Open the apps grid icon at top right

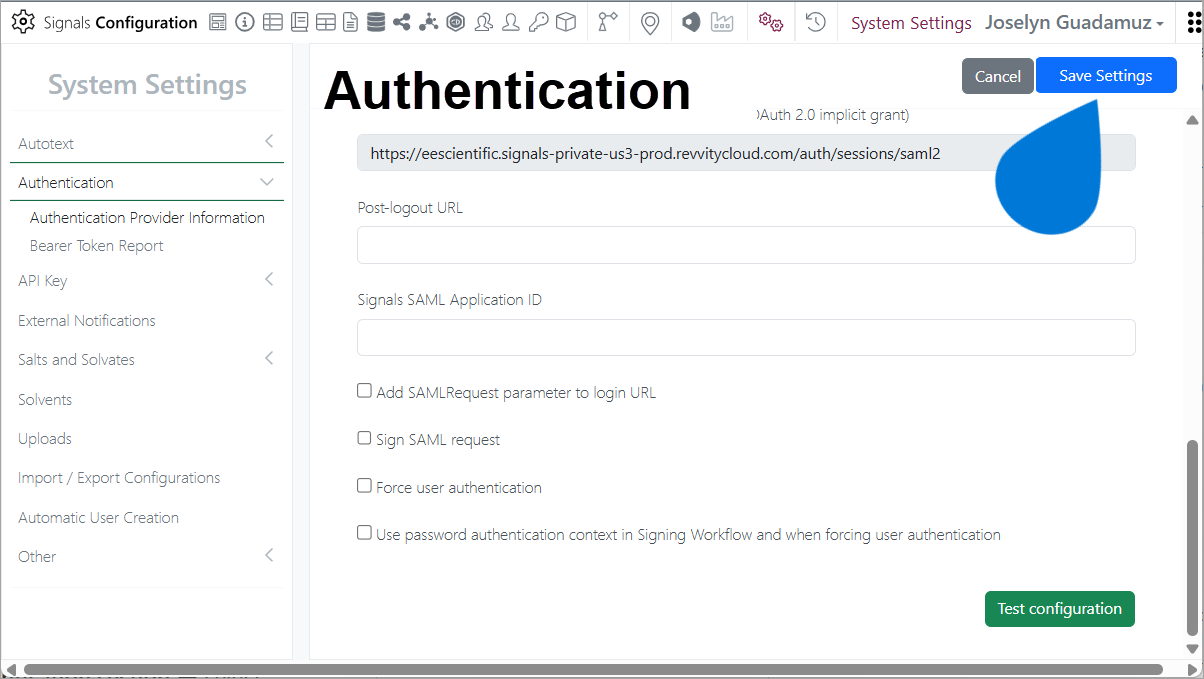coord(1190,22)
